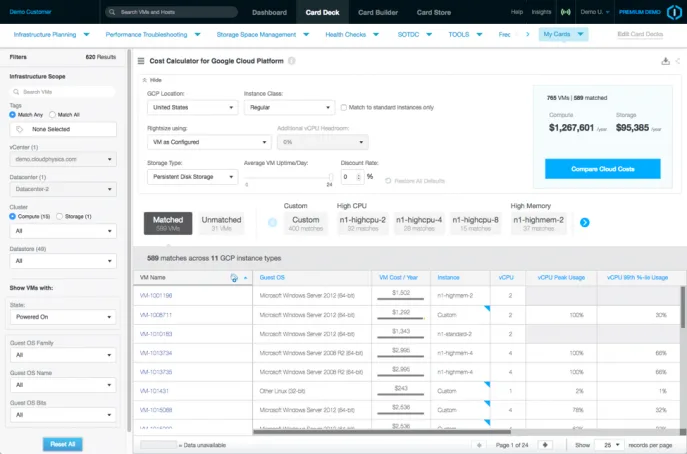Expand the State Powered On dropdown
This screenshot has width=687, height=454.
[63, 317]
